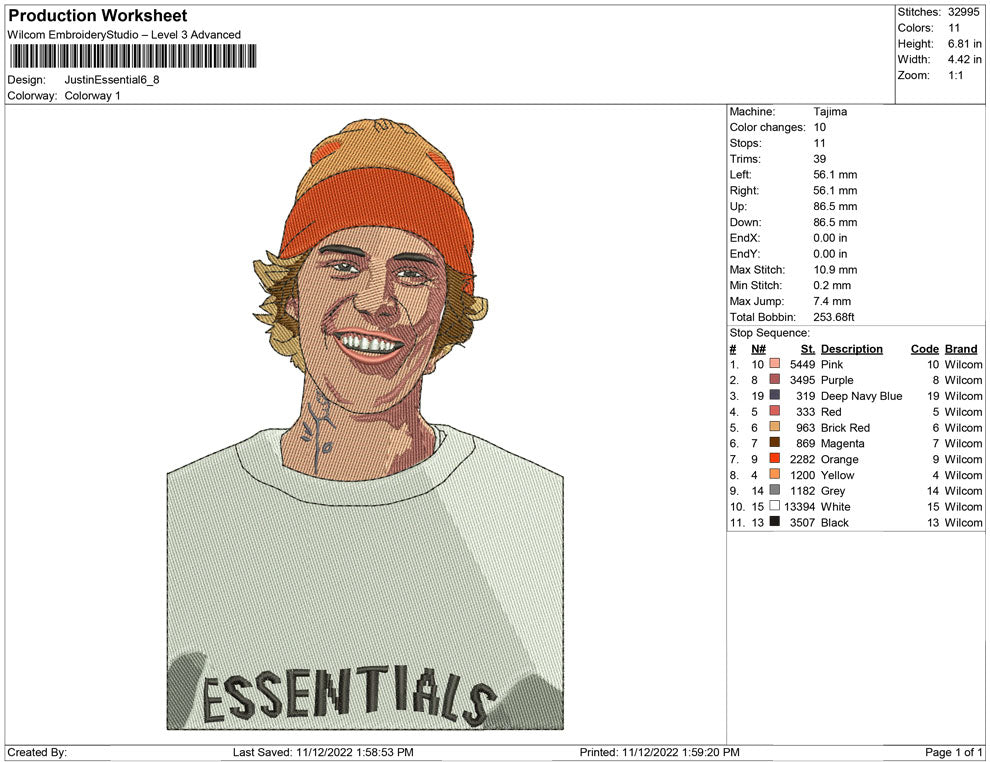Click the Orange thread color swatch
This screenshot has width=990, height=762.
(x=775, y=458)
